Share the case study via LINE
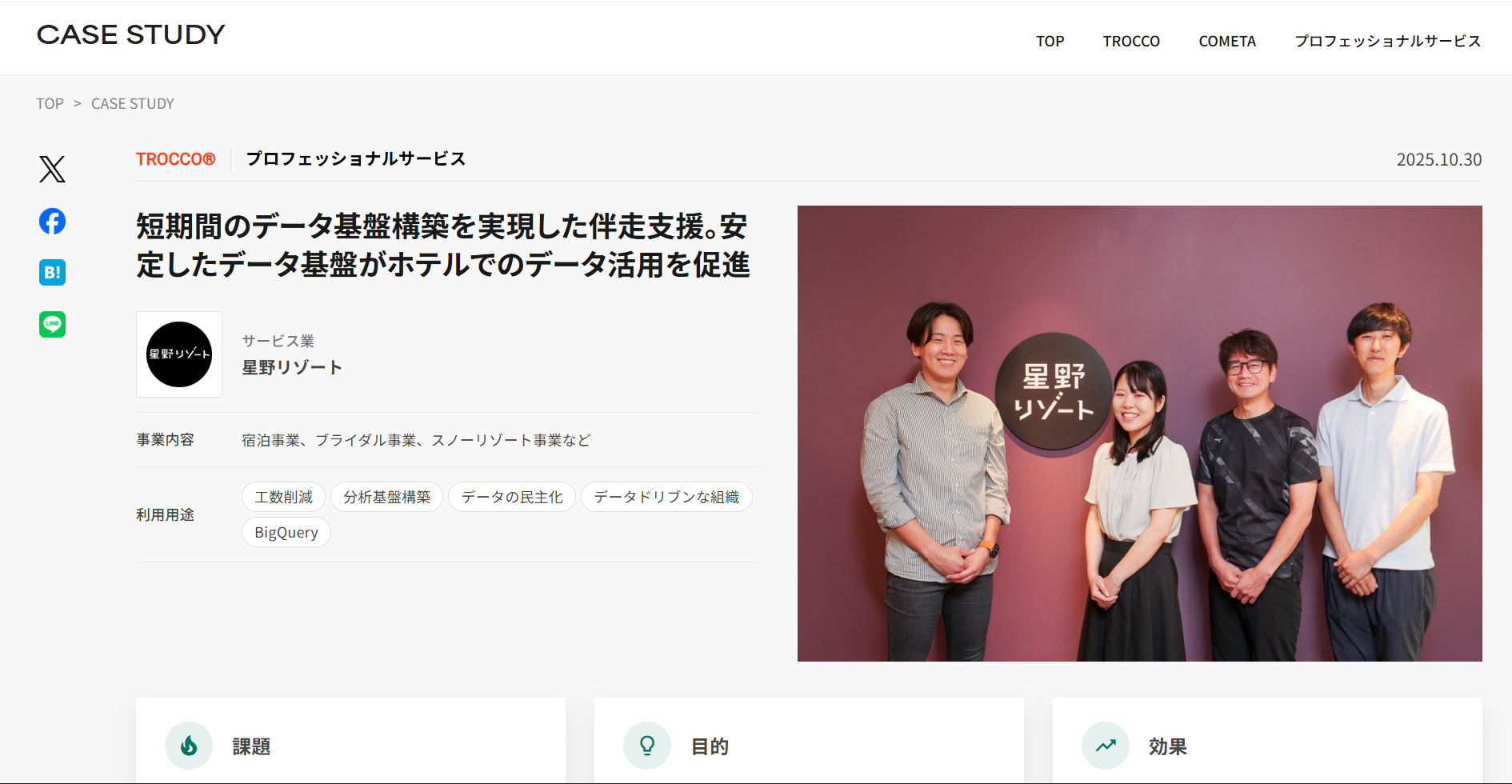This screenshot has width=1512, height=784. (x=52, y=324)
